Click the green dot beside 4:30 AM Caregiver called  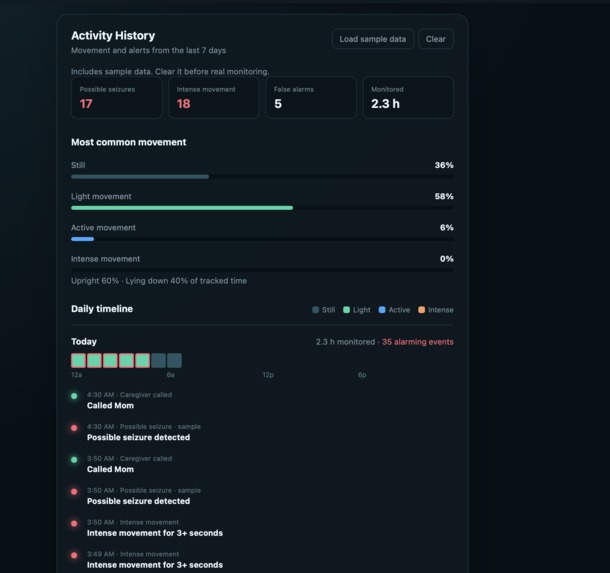74,396
